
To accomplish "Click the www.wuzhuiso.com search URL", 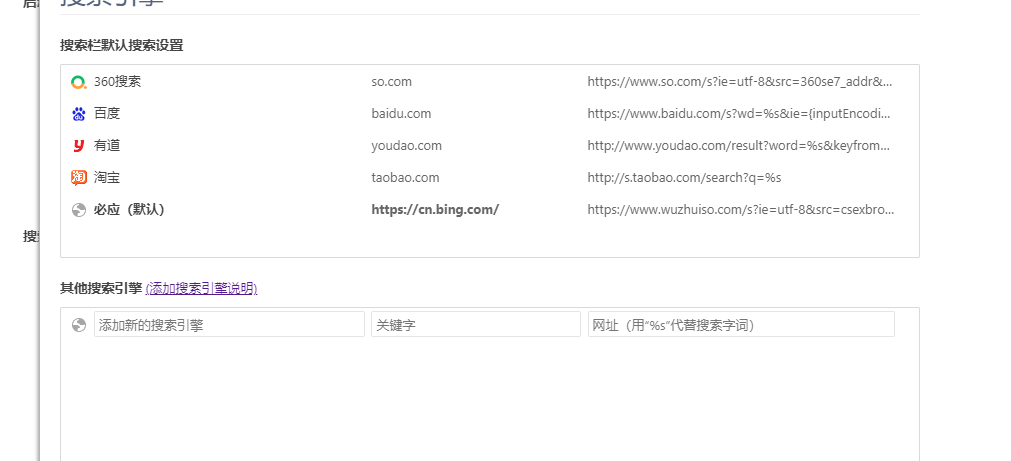I will 741,210.
